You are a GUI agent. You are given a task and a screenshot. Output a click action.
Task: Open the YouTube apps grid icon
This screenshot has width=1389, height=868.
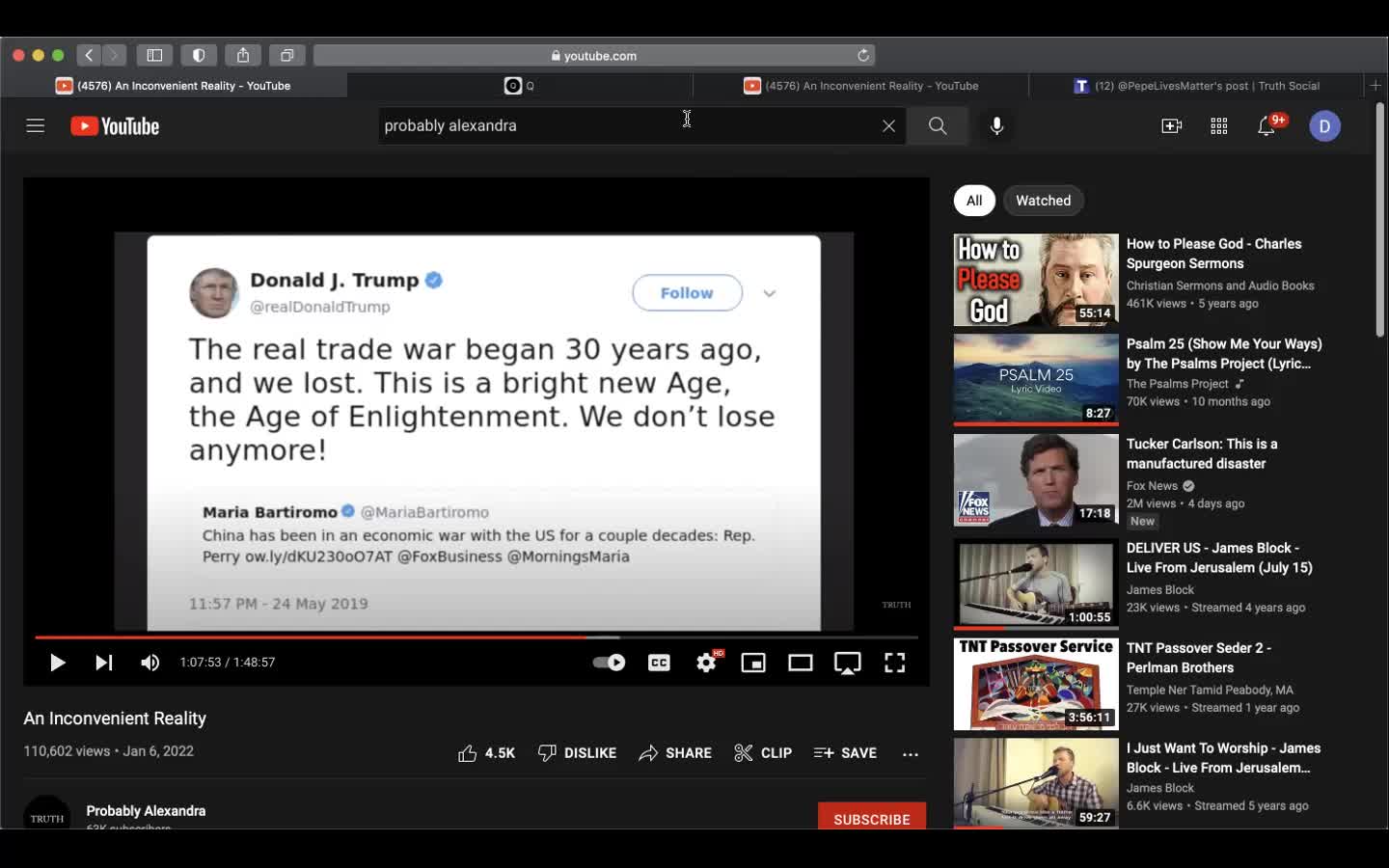(1219, 125)
